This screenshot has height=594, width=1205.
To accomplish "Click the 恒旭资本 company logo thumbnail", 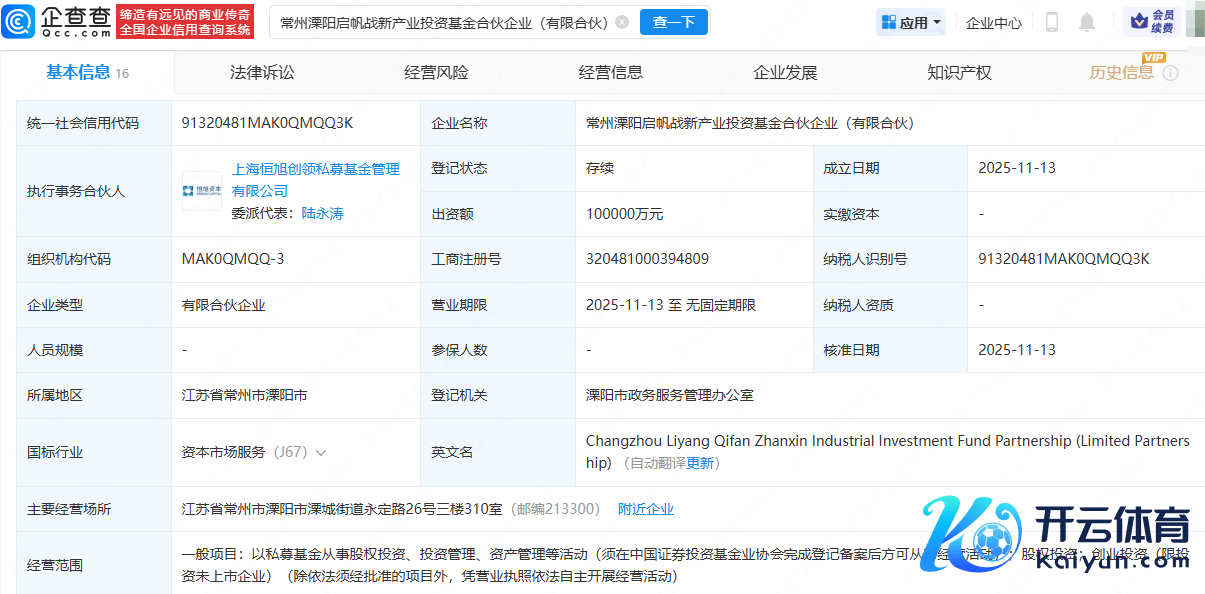I will tap(202, 191).
